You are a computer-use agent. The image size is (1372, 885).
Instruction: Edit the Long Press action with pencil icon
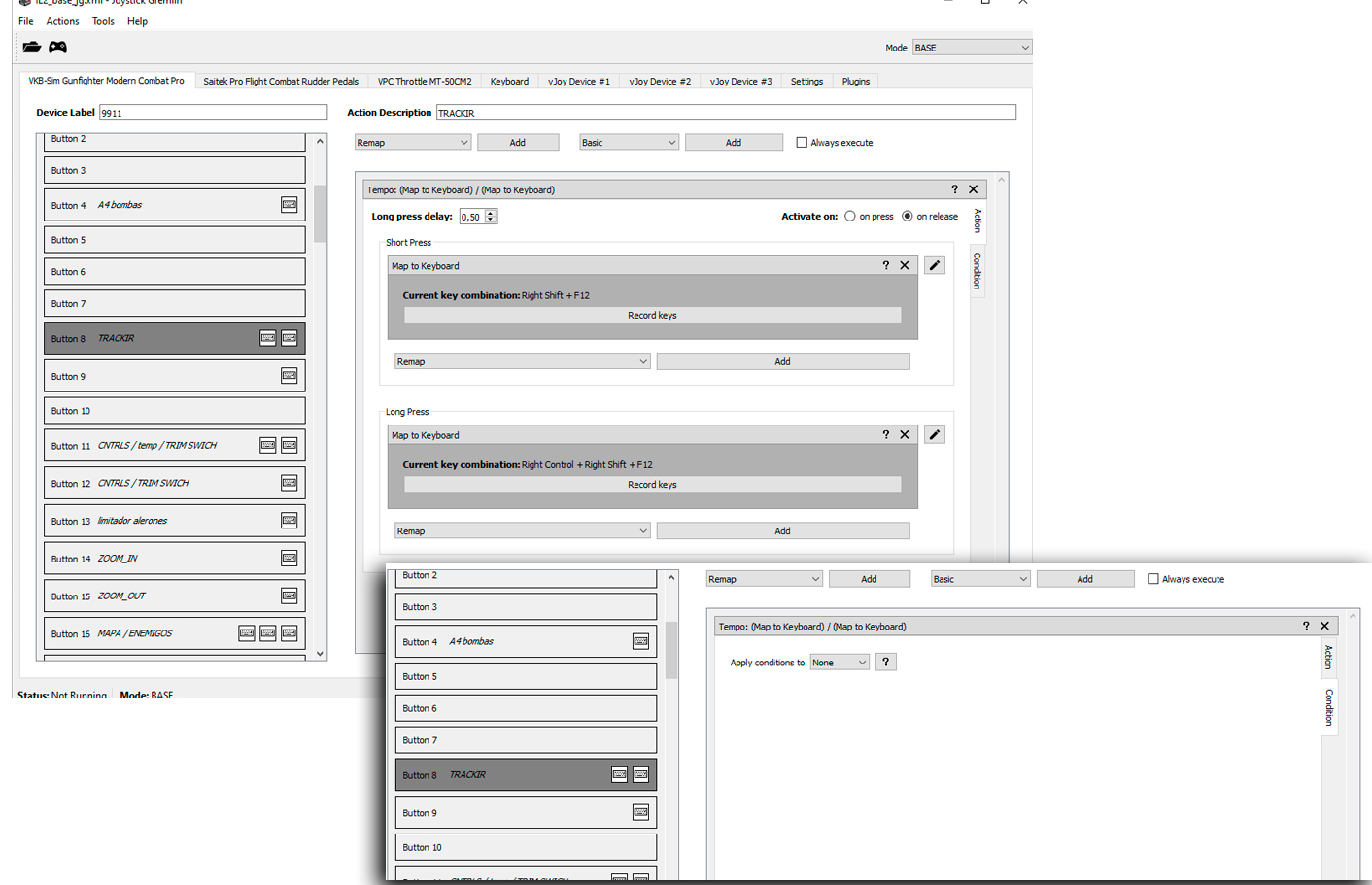(935, 434)
